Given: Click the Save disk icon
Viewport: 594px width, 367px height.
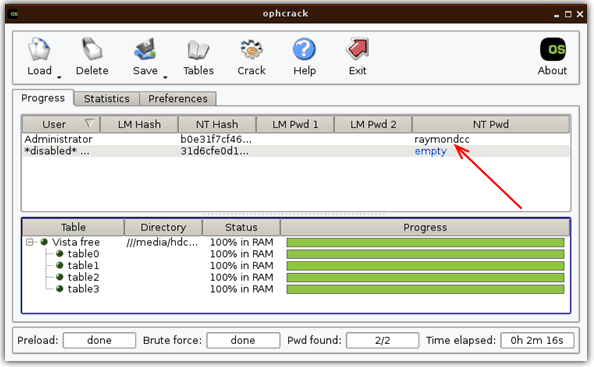Looking at the screenshot, I should (x=145, y=49).
